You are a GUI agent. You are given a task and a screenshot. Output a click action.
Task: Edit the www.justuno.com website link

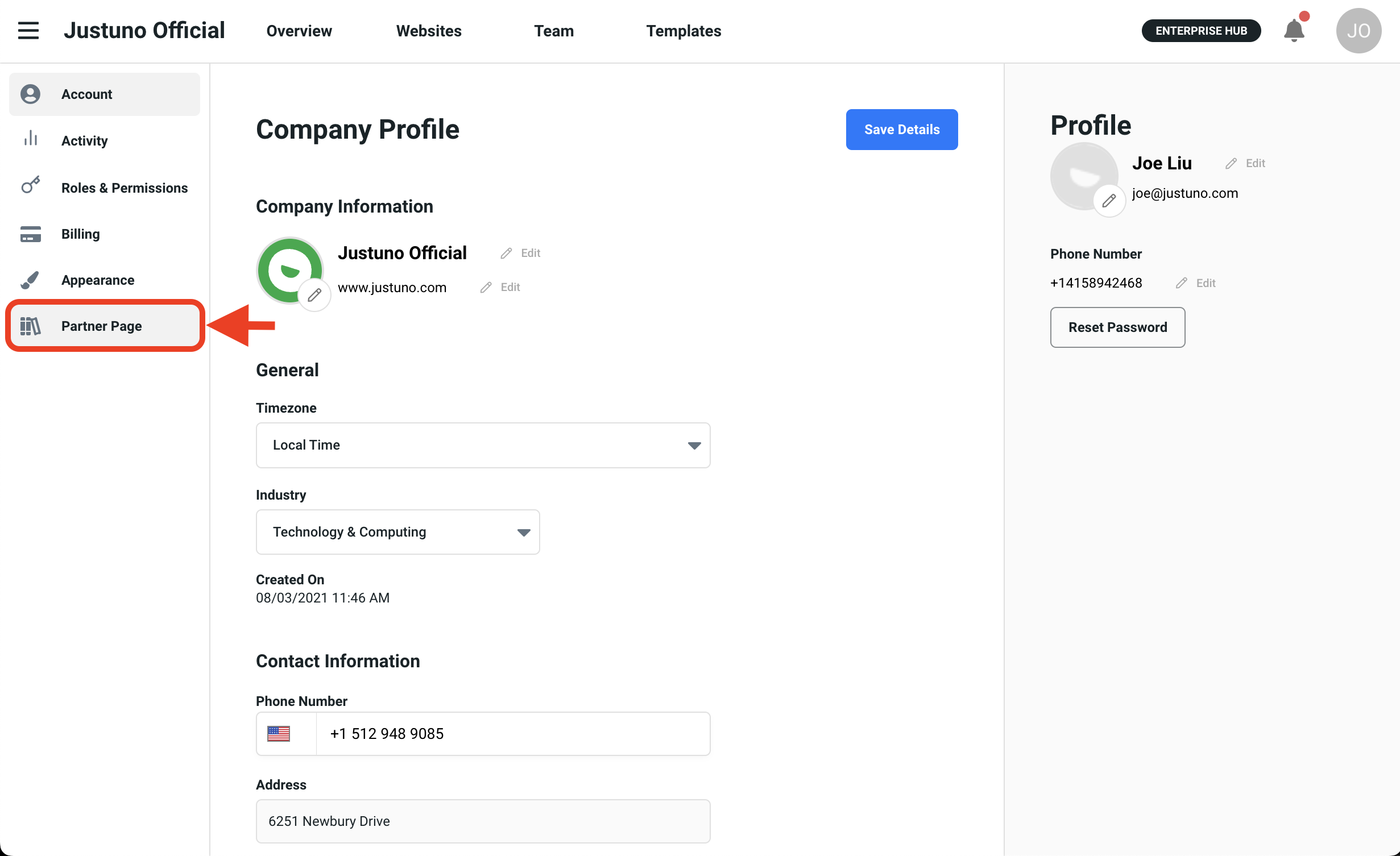point(501,288)
